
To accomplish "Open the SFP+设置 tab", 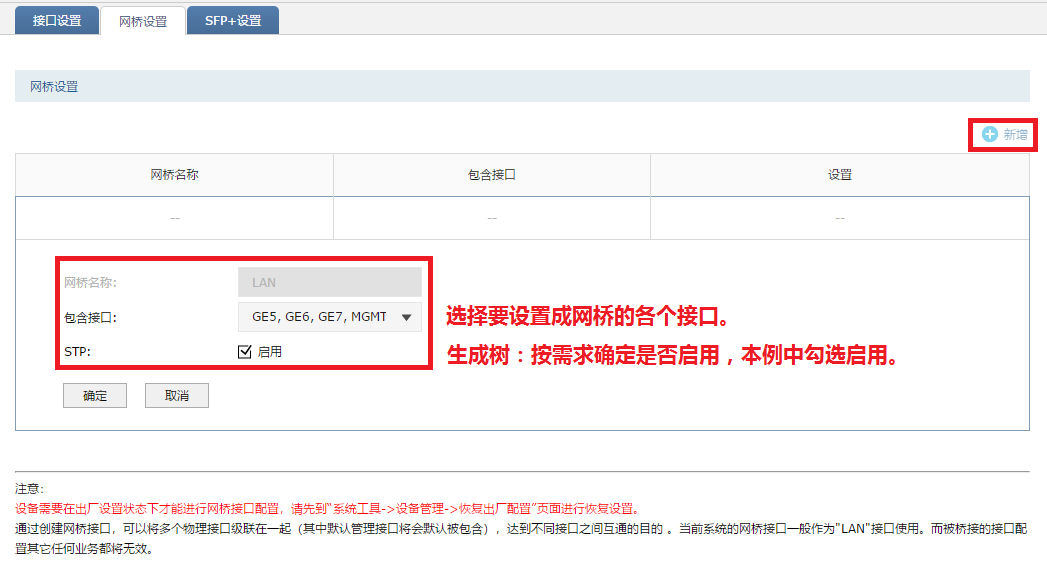I will point(233,20).
